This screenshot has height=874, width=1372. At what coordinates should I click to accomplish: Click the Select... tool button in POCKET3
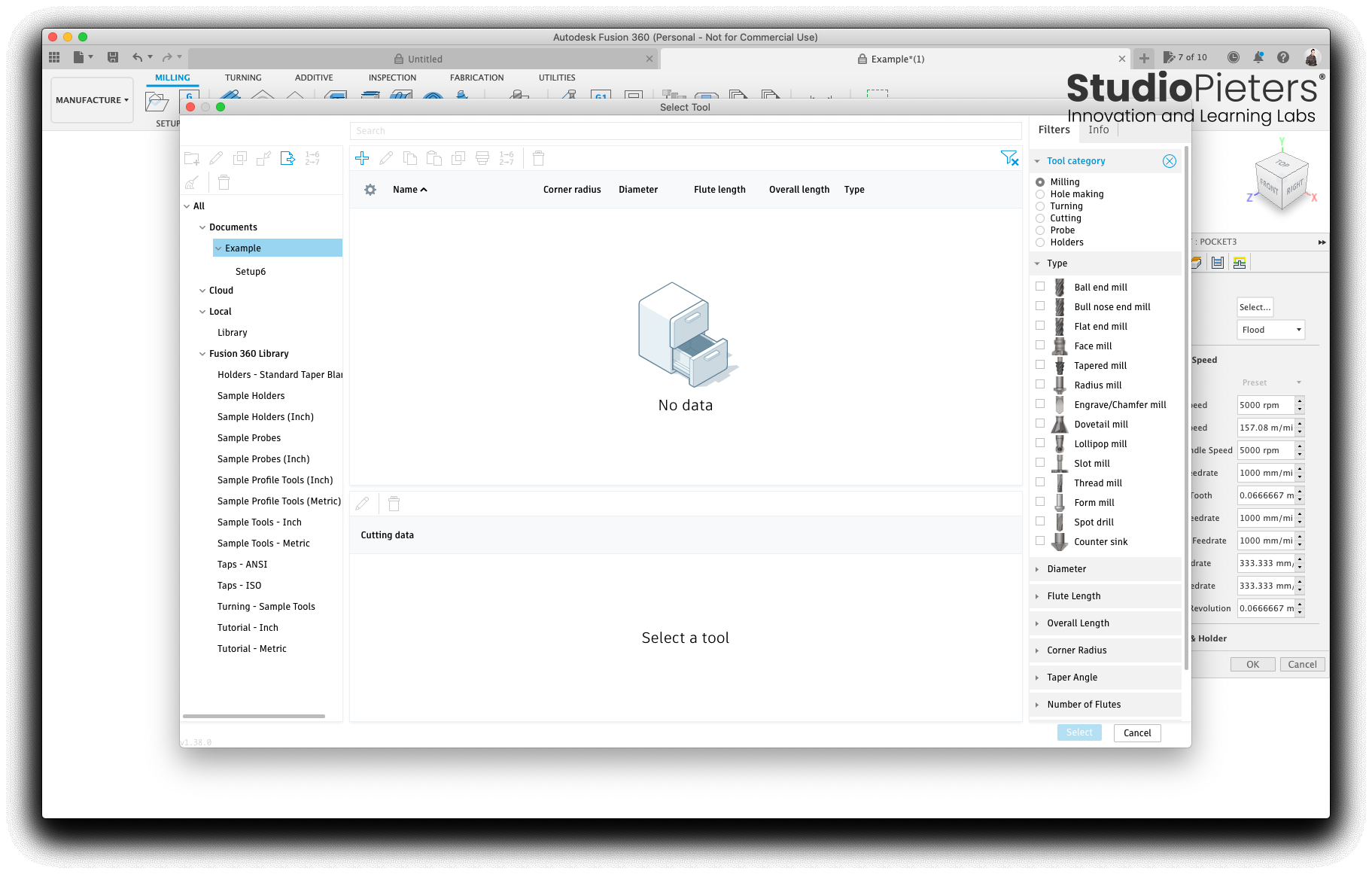1255,307
